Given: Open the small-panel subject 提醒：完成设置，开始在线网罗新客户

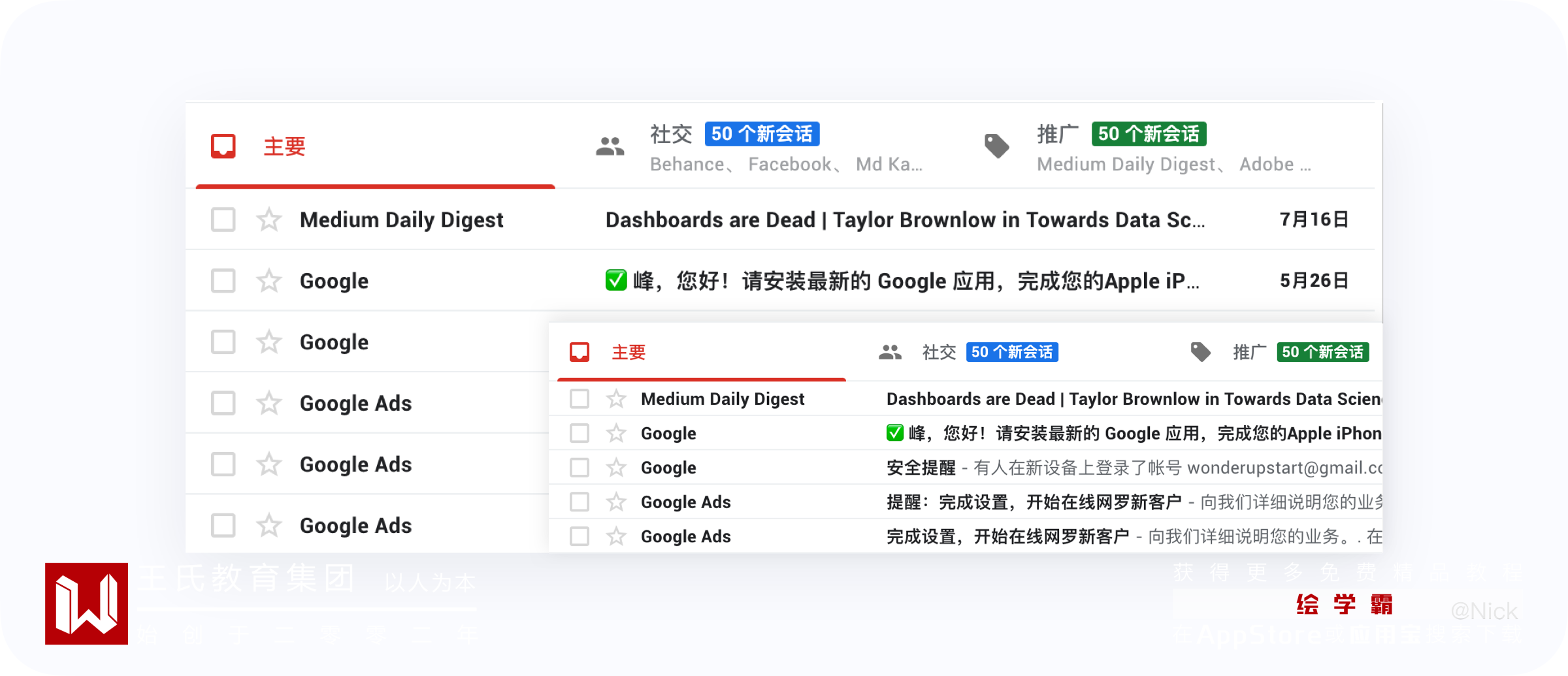Looking at the screenshot, I should point(1034,502).
